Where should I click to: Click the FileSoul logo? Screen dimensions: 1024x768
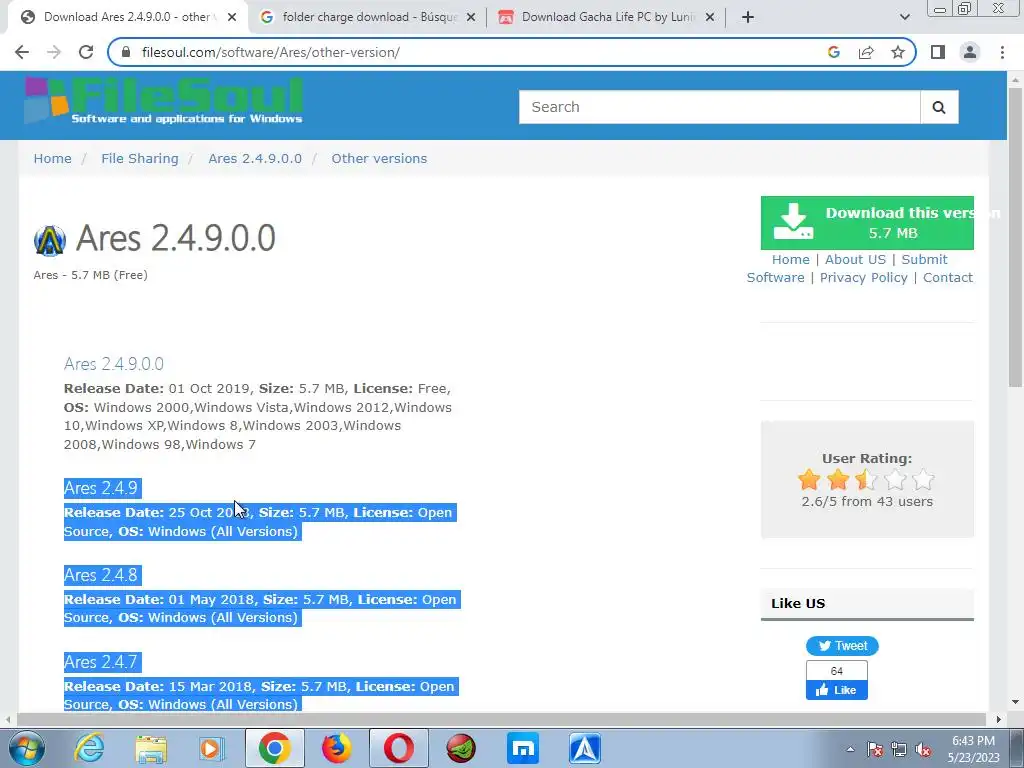tap(163, 100)
